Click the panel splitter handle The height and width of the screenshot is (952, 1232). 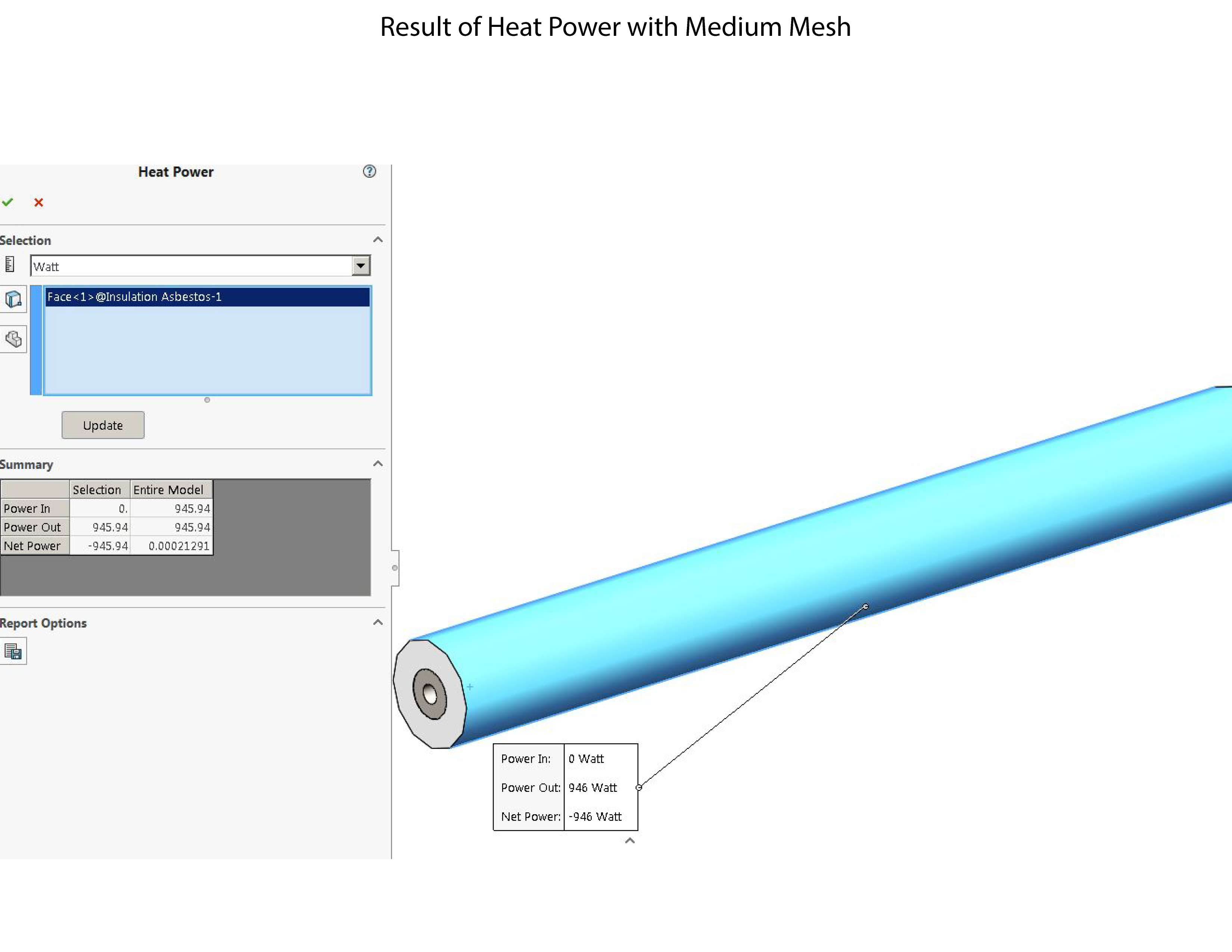(395, 568)
